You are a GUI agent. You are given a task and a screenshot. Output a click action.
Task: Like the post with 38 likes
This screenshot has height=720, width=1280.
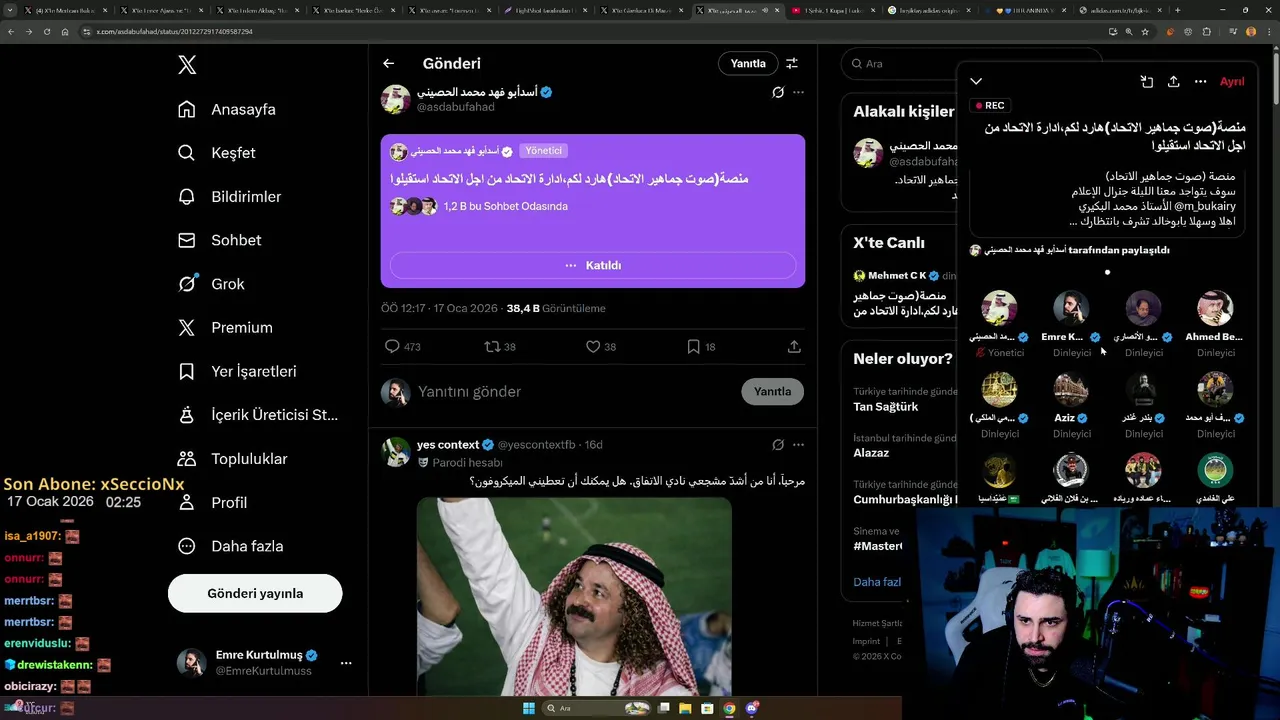(593, 346)
